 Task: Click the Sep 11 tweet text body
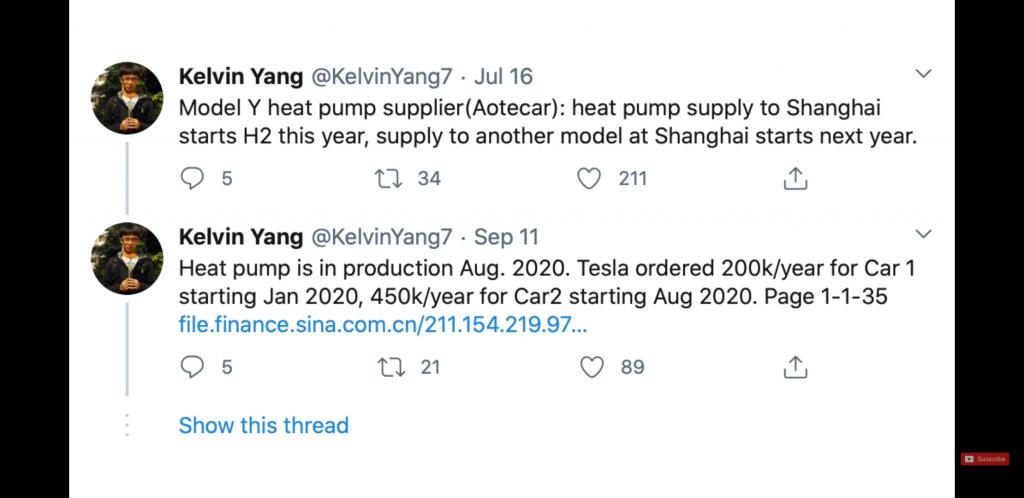pos(547,282)
